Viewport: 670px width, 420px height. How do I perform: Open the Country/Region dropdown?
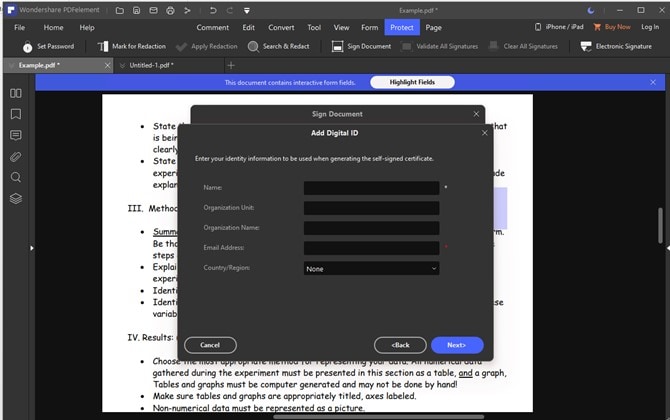click(371, 268)
